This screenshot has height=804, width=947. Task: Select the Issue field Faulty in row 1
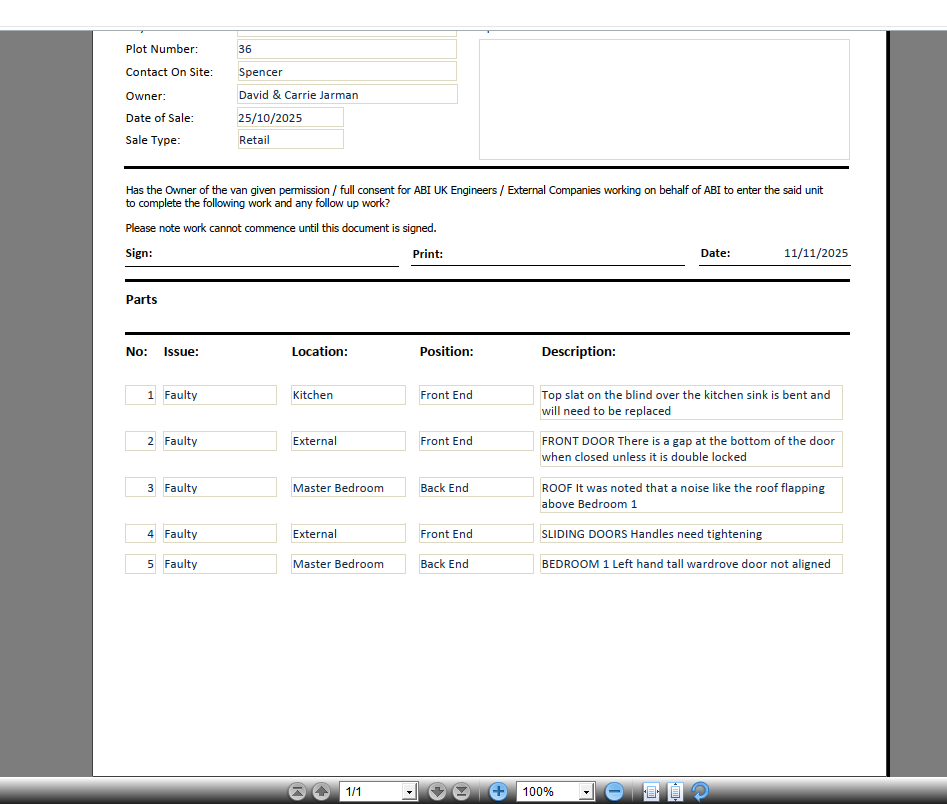(x=220, y=395)
